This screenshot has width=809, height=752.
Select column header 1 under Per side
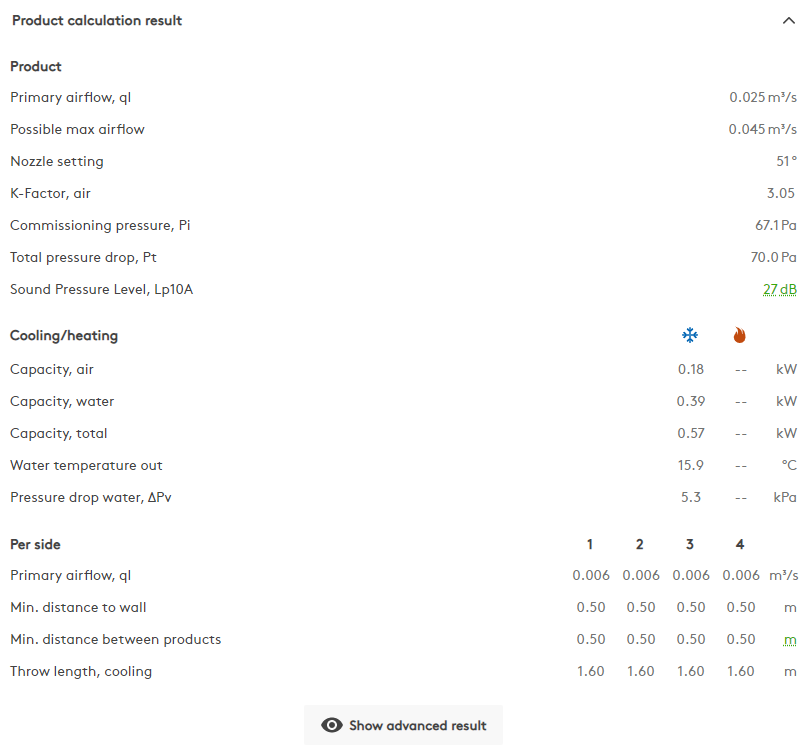click(589, 544)
